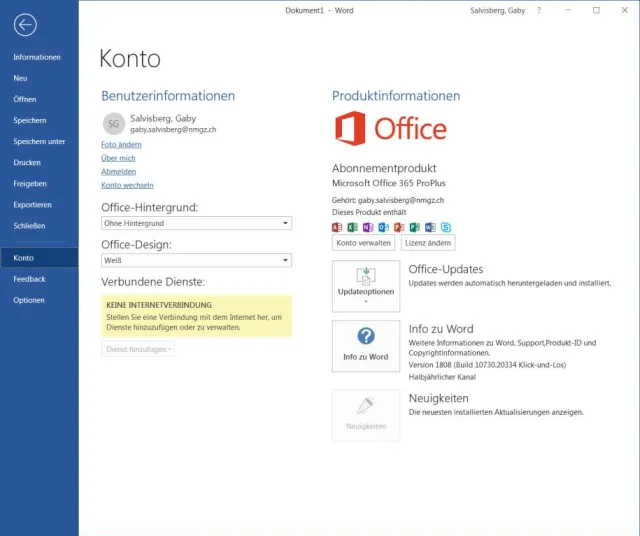
Task: Click the Access app icon
Action: click(x=337, y=227)
